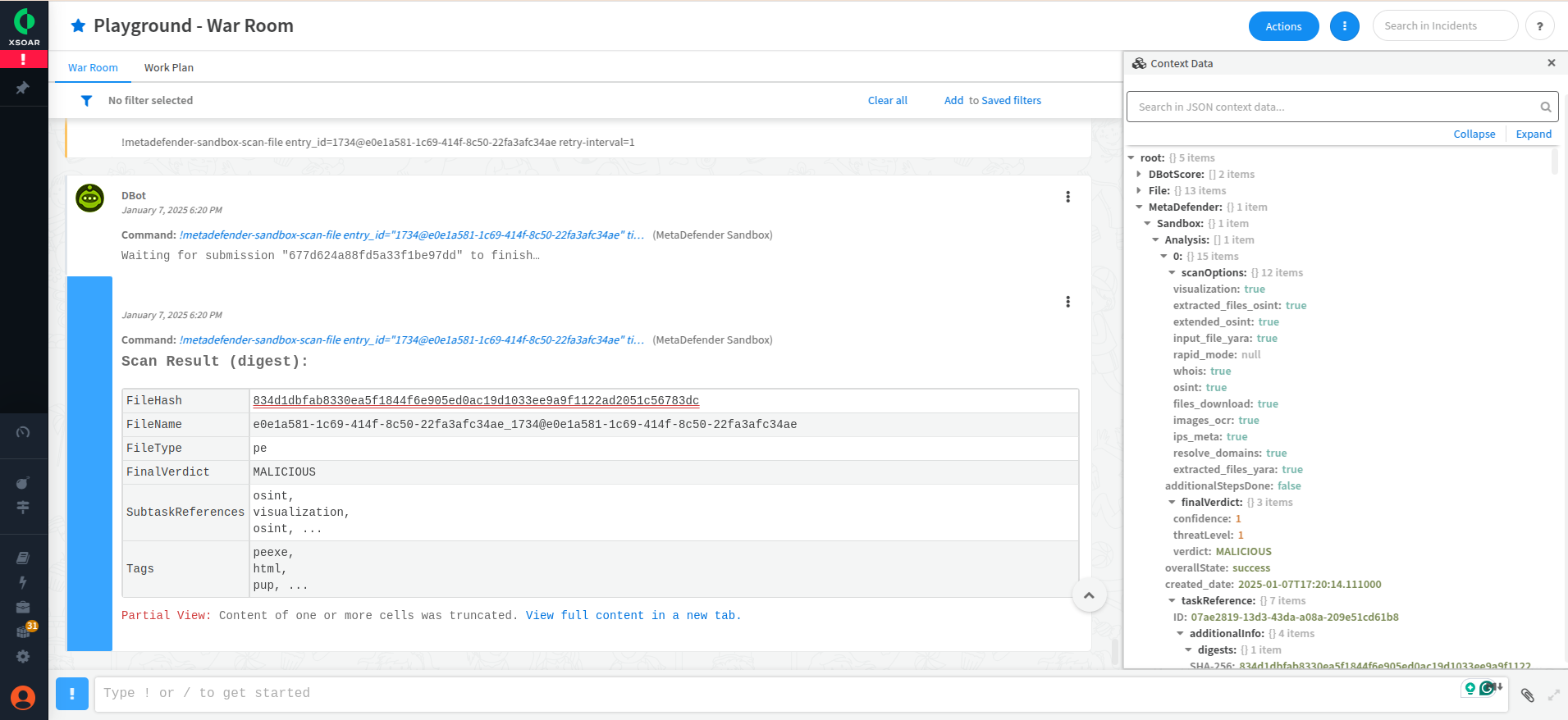Click the DBot avatar icon
This screenshot has height=720, width=1568.
click(90, 198)
